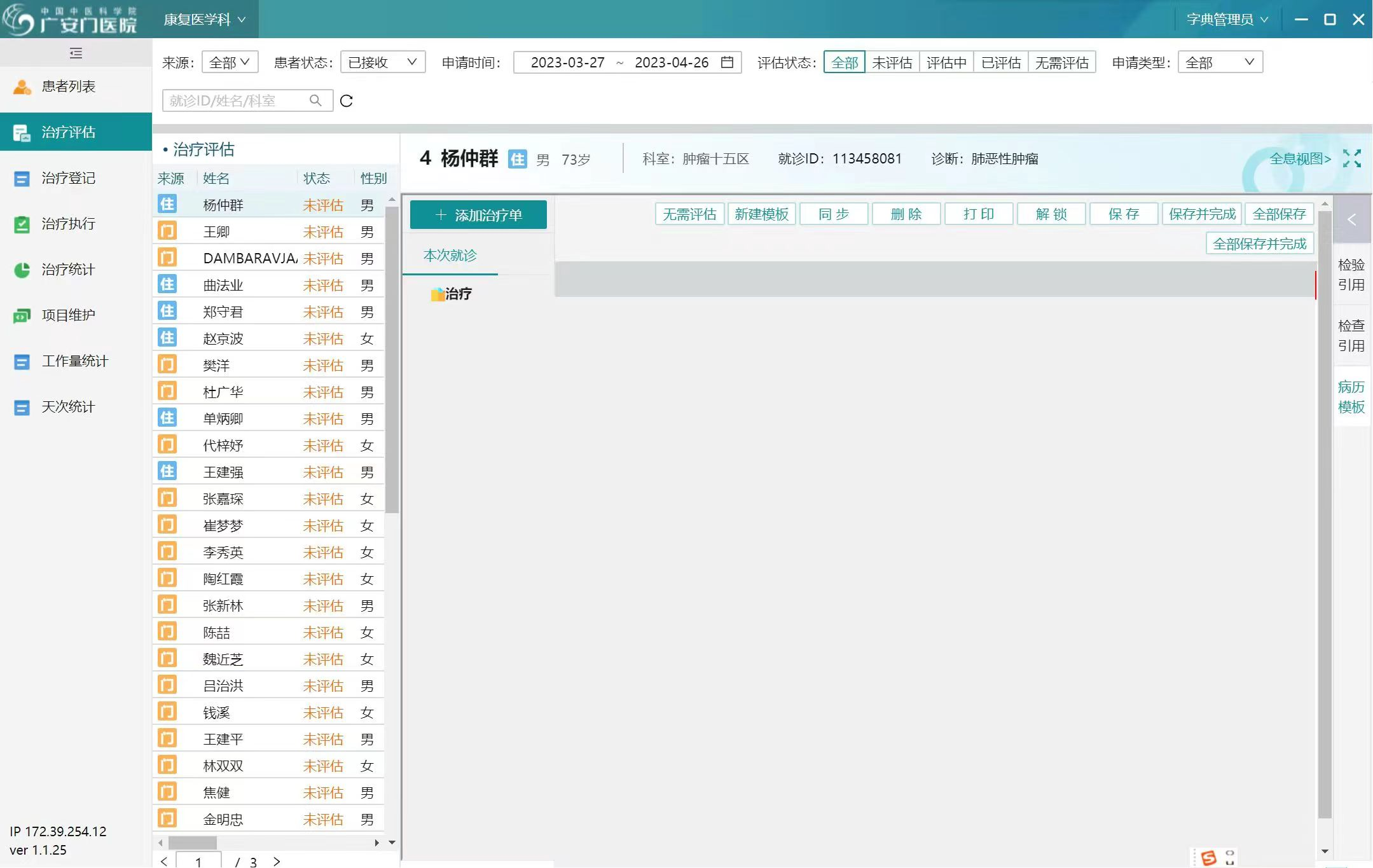Click the refresh icon beside search box

(x=347, y=100)
